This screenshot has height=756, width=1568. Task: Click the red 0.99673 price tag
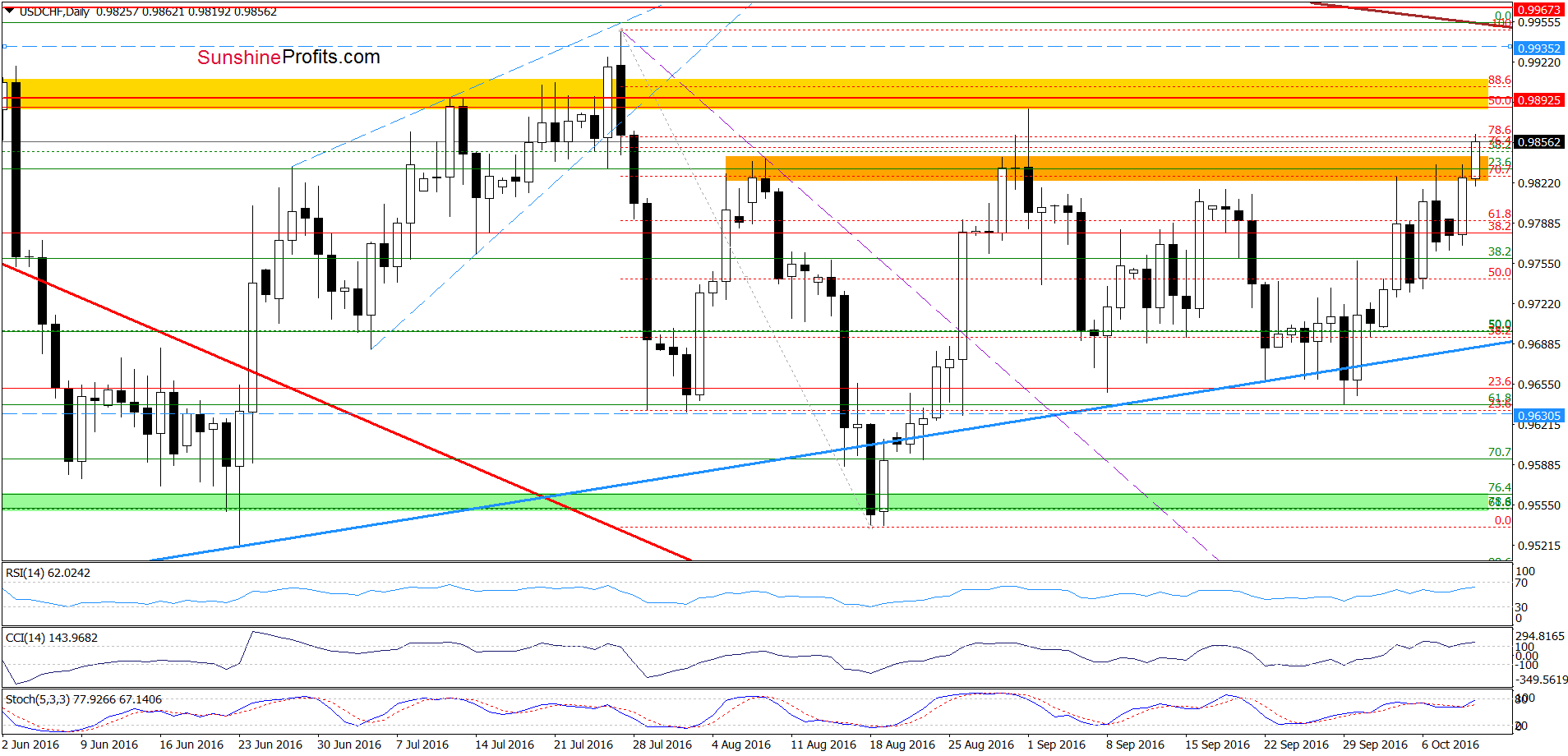(x=1538, y=10)
